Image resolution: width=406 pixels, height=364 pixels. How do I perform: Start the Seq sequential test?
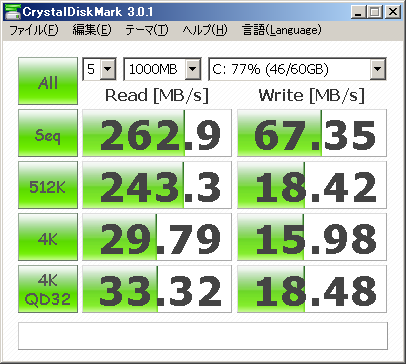pyautogui.click(x=48, y=133)
